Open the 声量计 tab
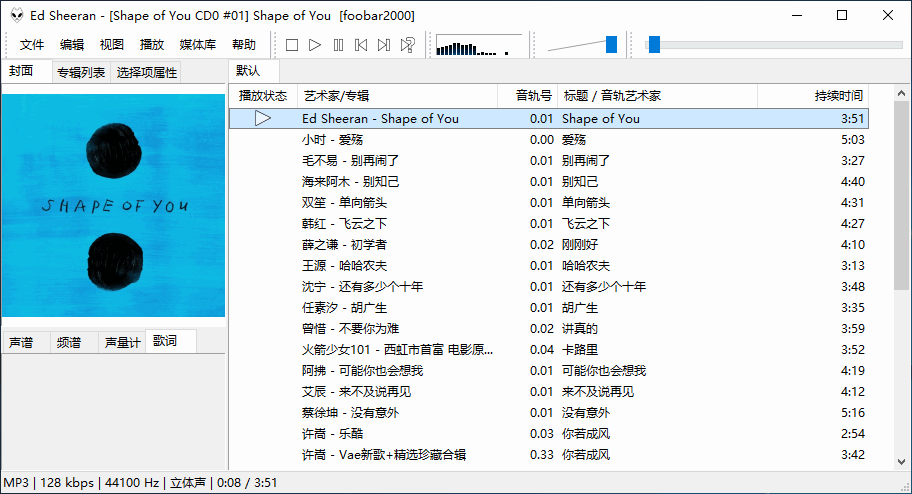This screenshot has height=494, width=912. [x=122, y=343]
